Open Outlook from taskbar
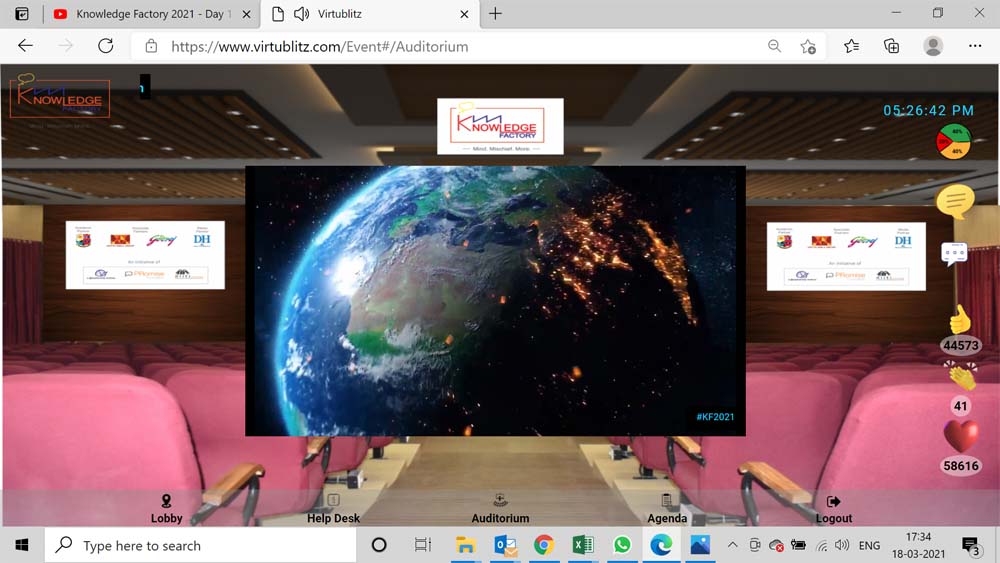Image resolution: width=1000 pixels, height=563 pixels. pyautogui.click(x=506, y=545)
